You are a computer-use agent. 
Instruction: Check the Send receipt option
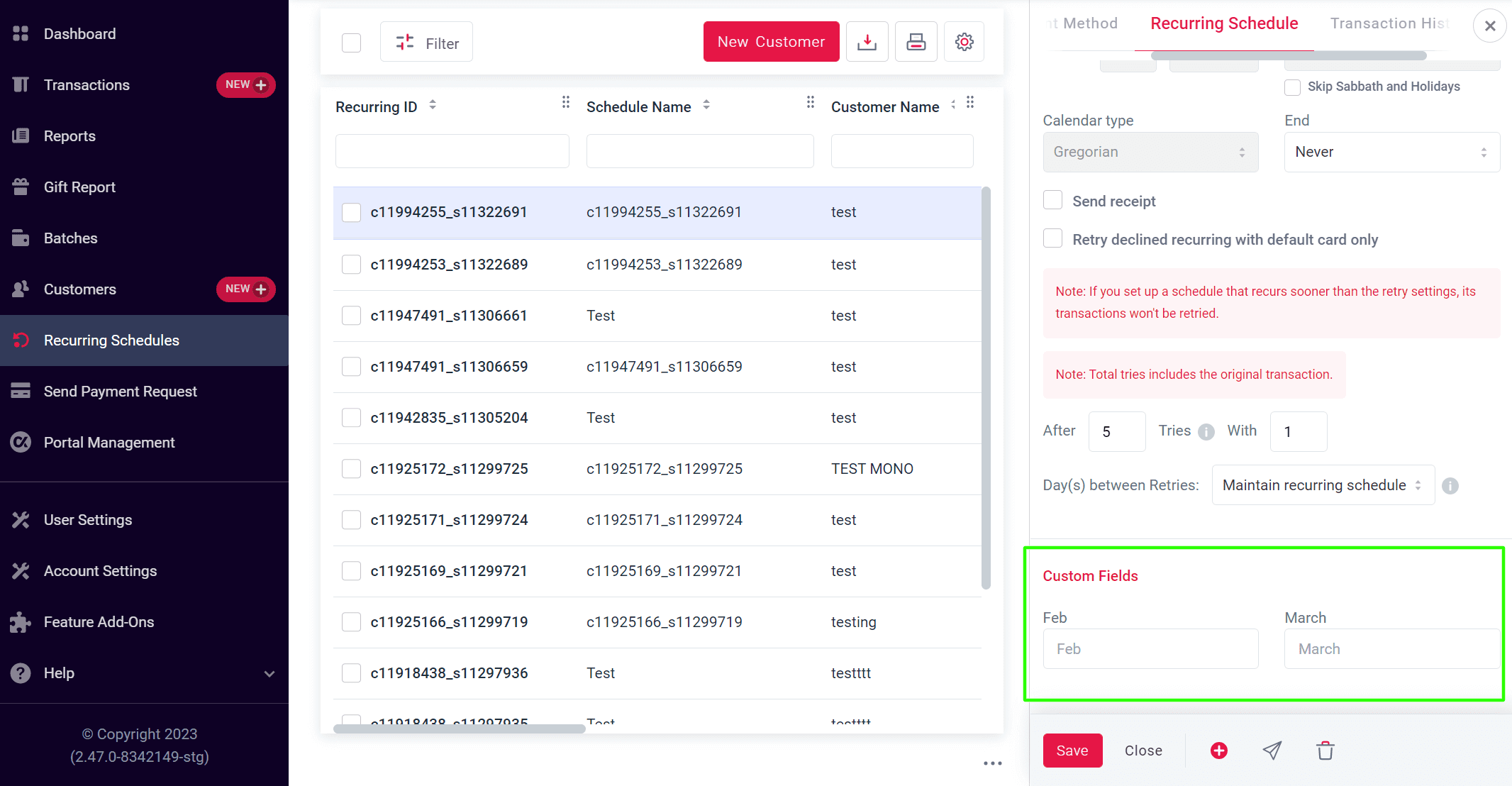(1052, 199)
